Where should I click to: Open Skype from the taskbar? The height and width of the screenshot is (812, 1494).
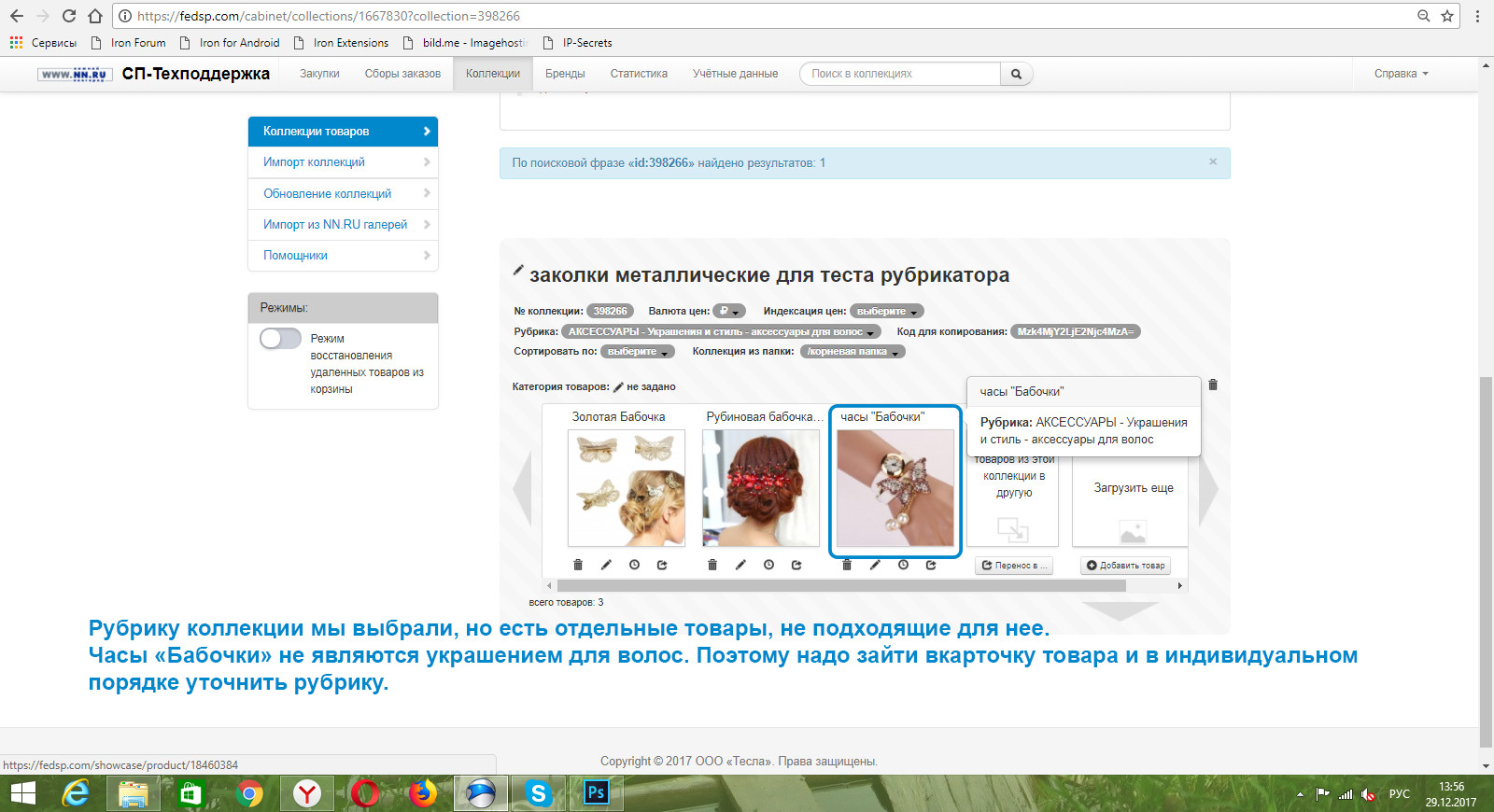[538, 793]
